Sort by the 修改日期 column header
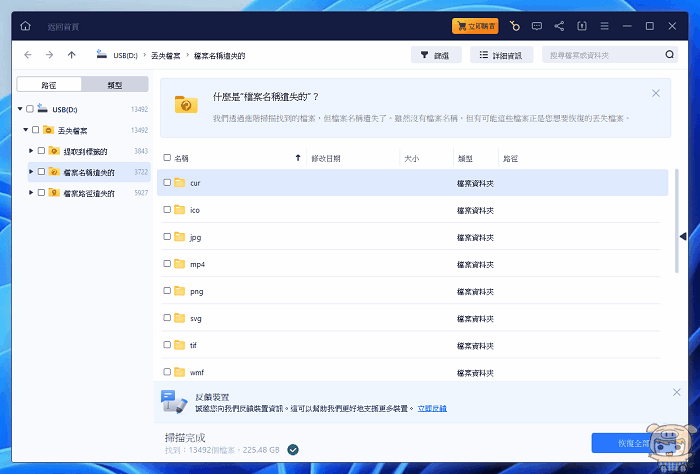 [x=326, y=158]
